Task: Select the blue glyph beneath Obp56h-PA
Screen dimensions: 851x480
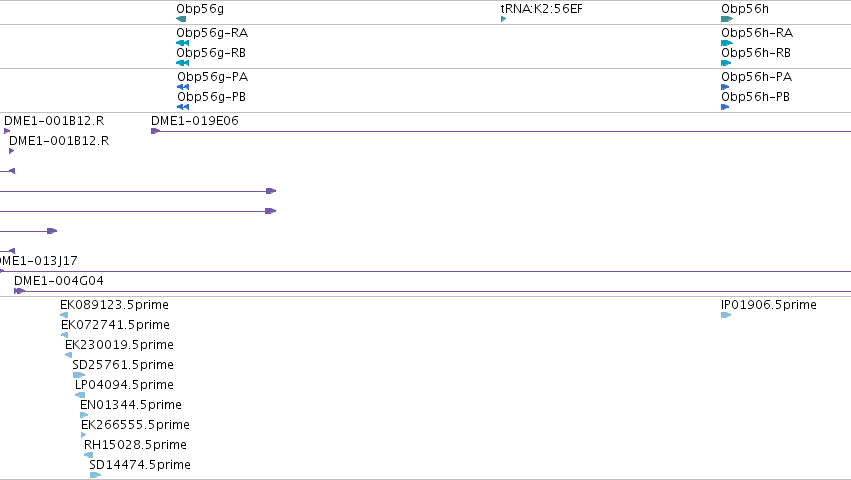Action: [x=725, y=87]
